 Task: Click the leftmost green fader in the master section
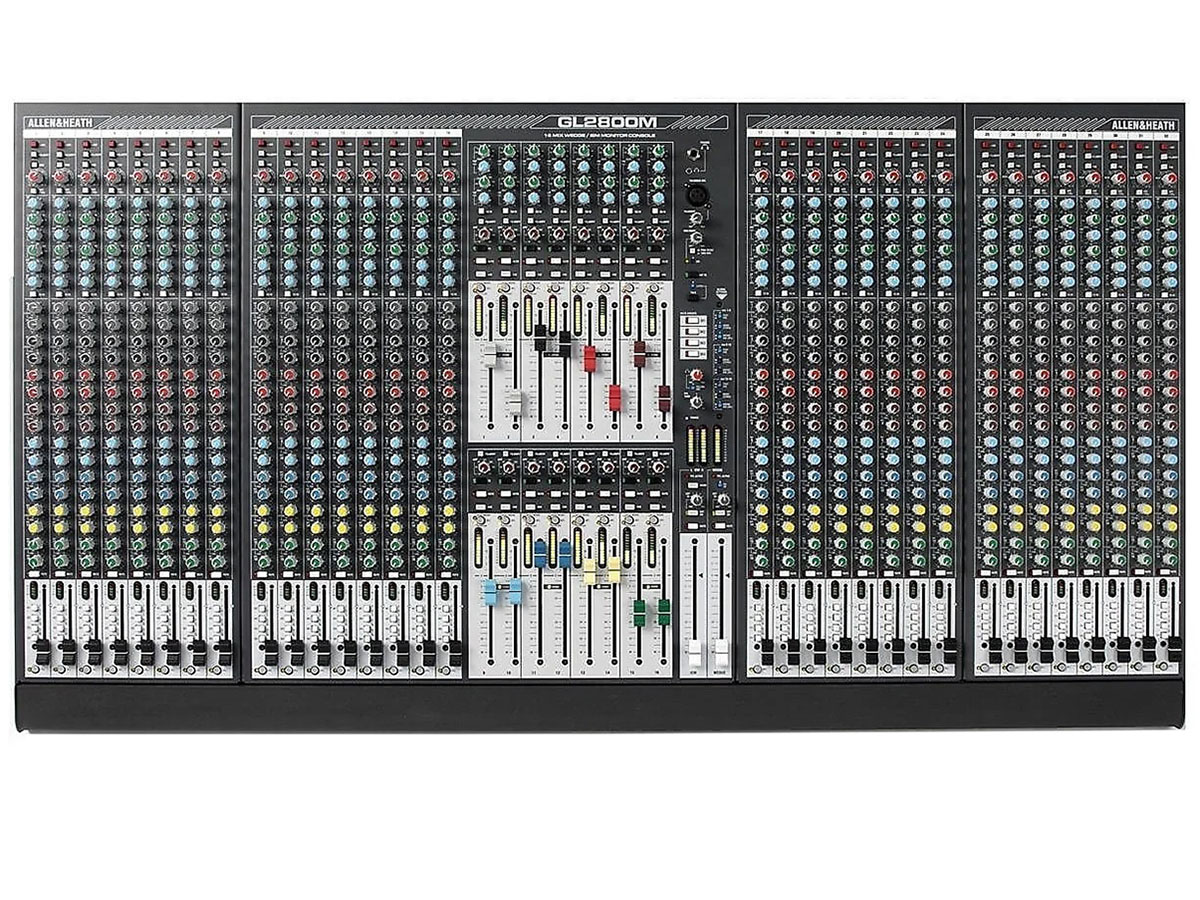click(638, 611)
